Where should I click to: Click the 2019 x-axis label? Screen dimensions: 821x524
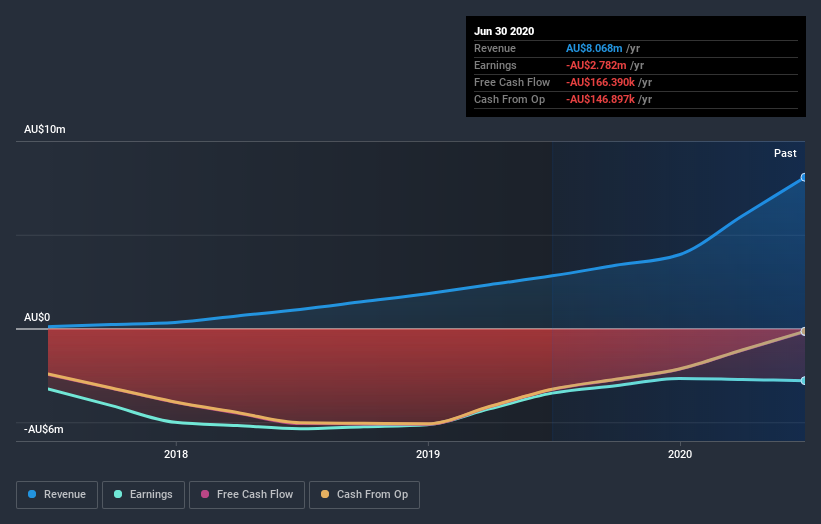click(x=428, y=454)
